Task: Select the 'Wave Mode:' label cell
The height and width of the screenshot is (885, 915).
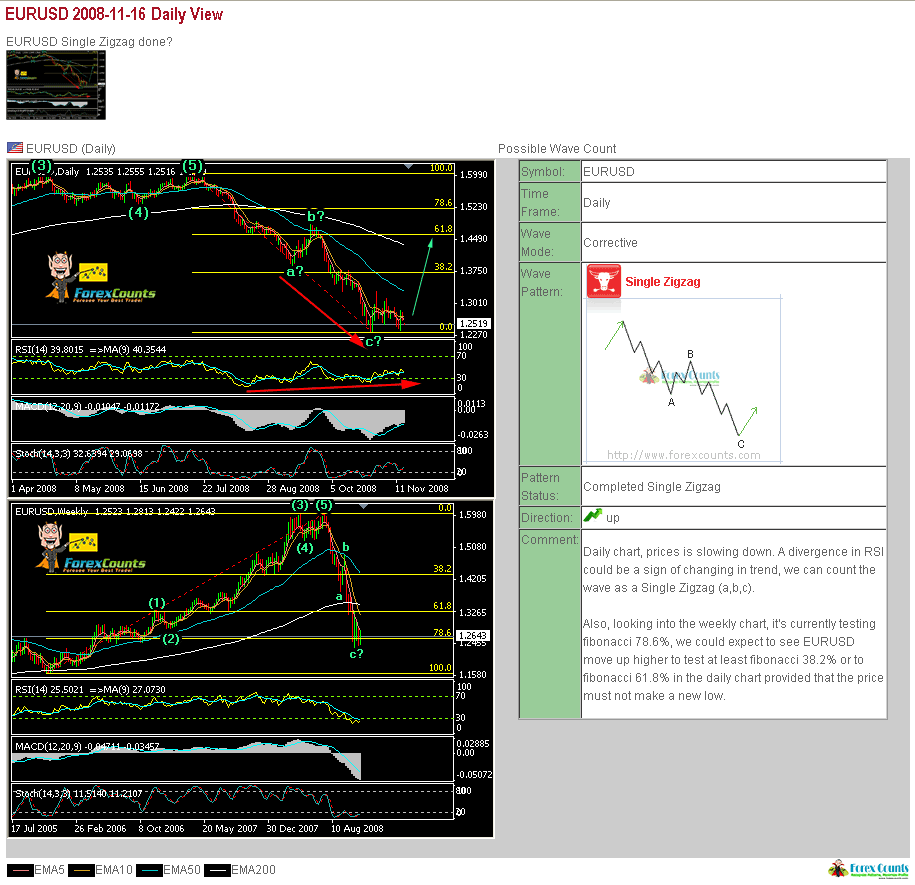Action: tap(550, 242)
